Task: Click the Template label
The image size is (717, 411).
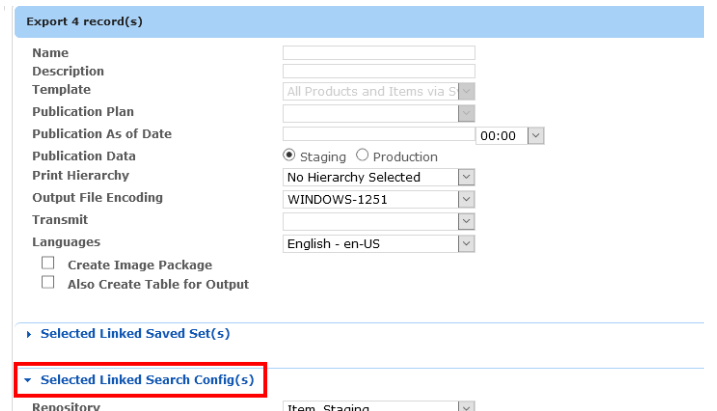Action: [61, 90]
